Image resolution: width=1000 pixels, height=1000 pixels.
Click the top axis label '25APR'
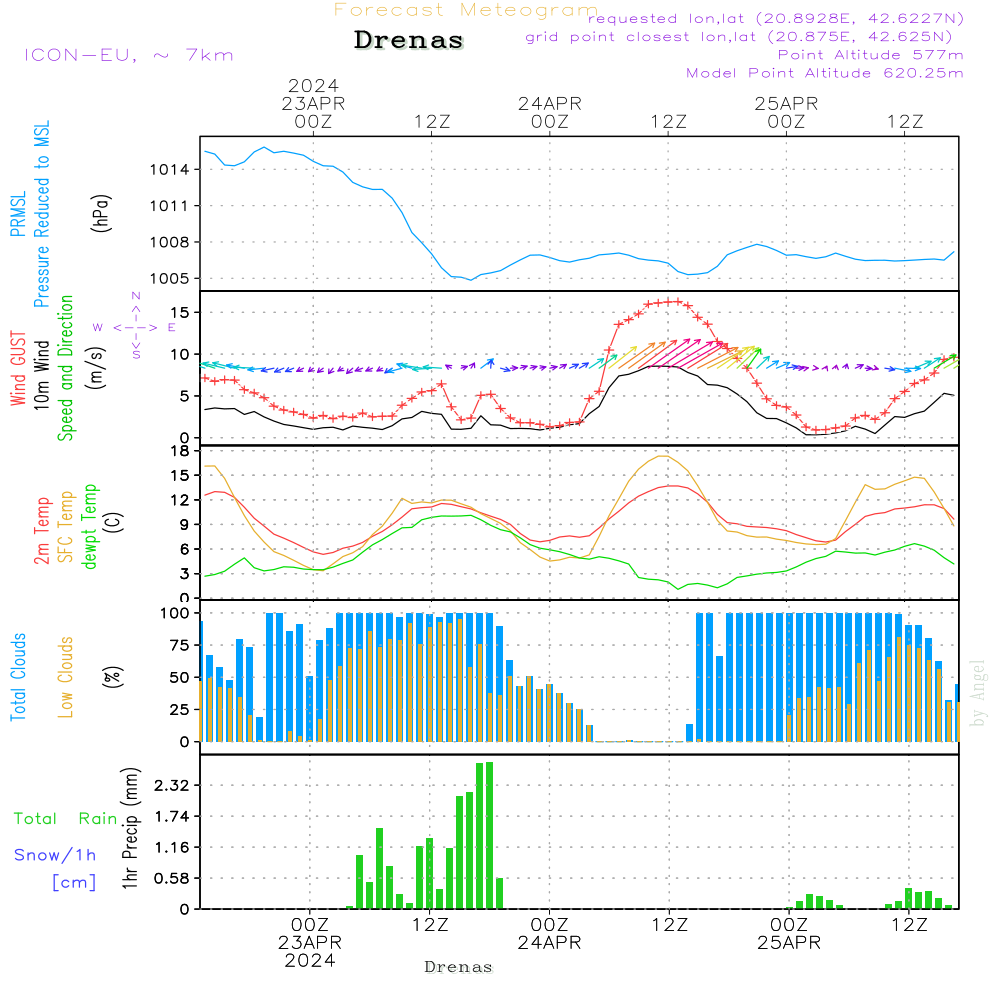[786, 103]
